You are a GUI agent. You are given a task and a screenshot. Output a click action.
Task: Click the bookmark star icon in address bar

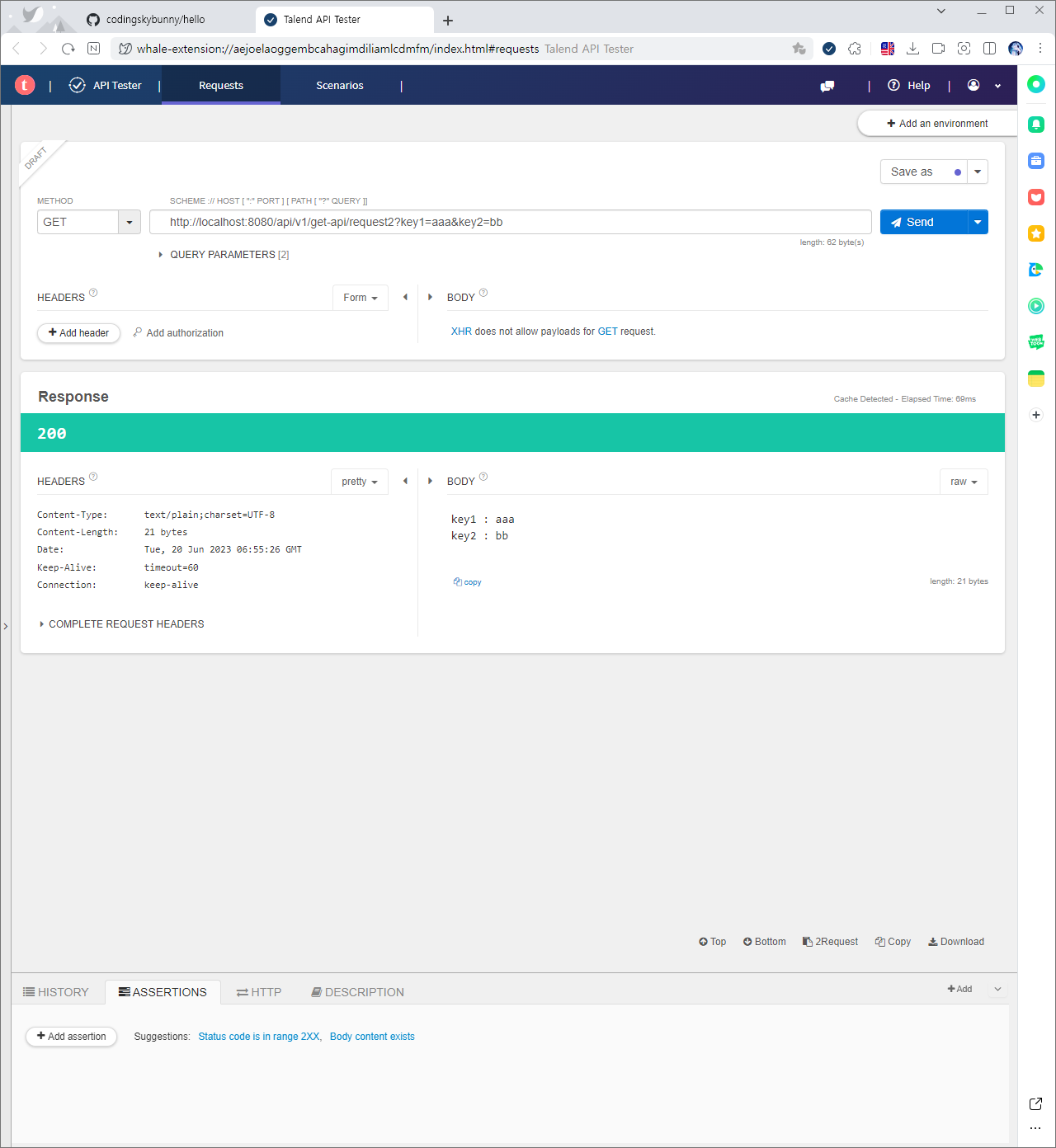point(799,49)
